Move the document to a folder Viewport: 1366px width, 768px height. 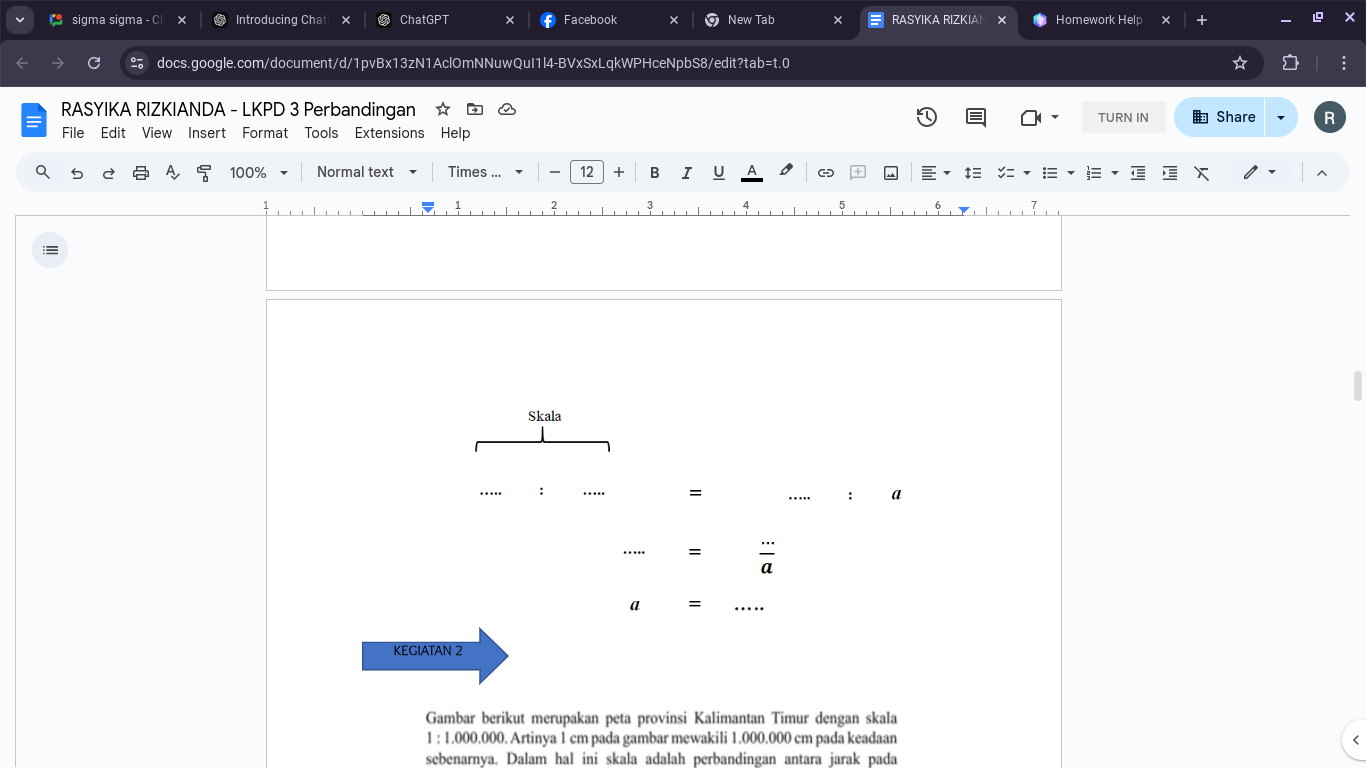475,109
